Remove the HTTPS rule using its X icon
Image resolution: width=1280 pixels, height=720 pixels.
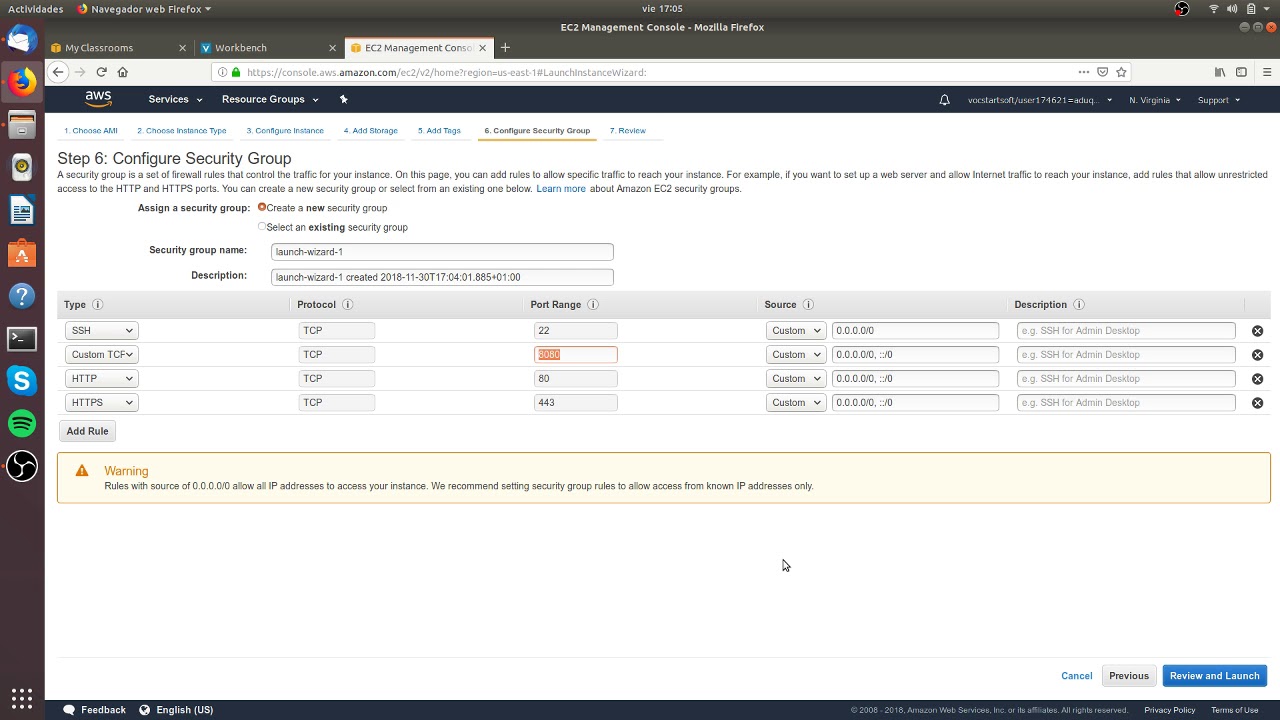tap(1257, 403)
